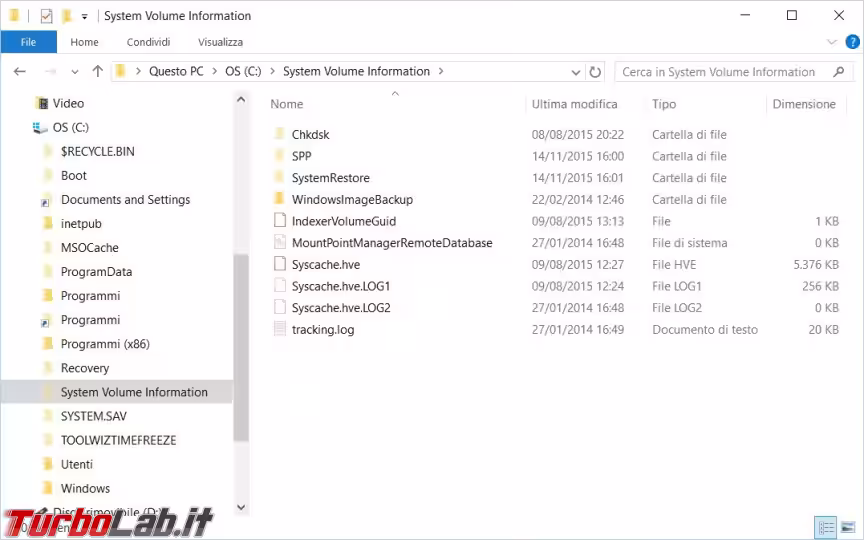Click OS (C:) breadcrumb in address bar
864x540 pixels.
point(243,71)
